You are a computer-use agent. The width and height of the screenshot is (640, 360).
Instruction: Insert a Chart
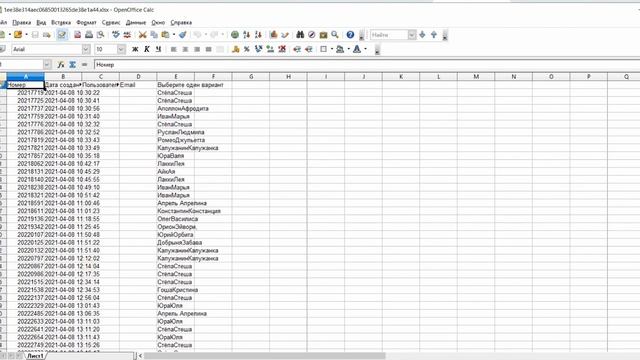273,35
